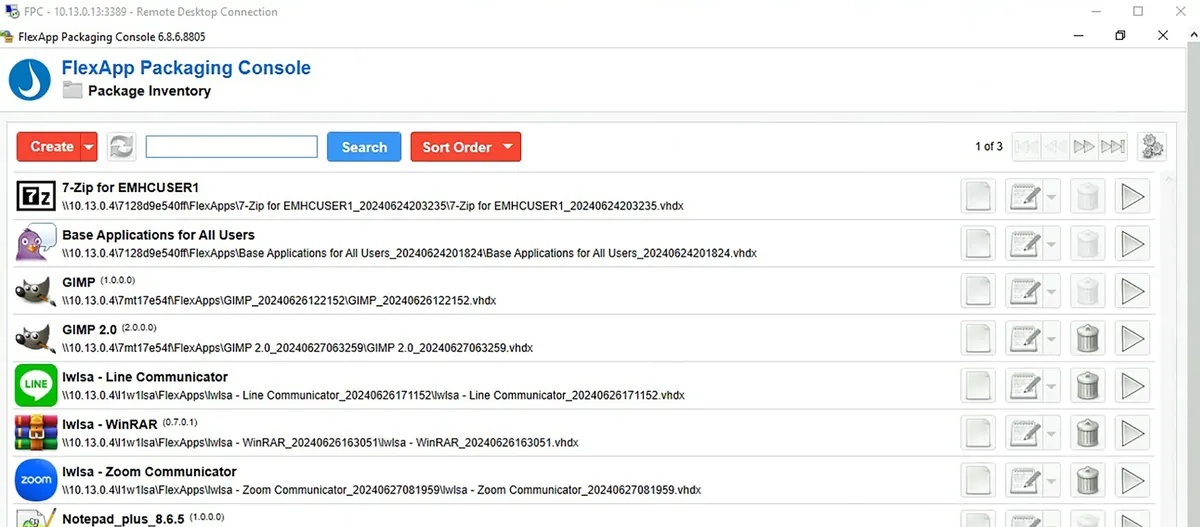This screenshot has width=1200, height=527.
Task: Activate Base Applications for All Users package
Action: (x=1133, y=244)
